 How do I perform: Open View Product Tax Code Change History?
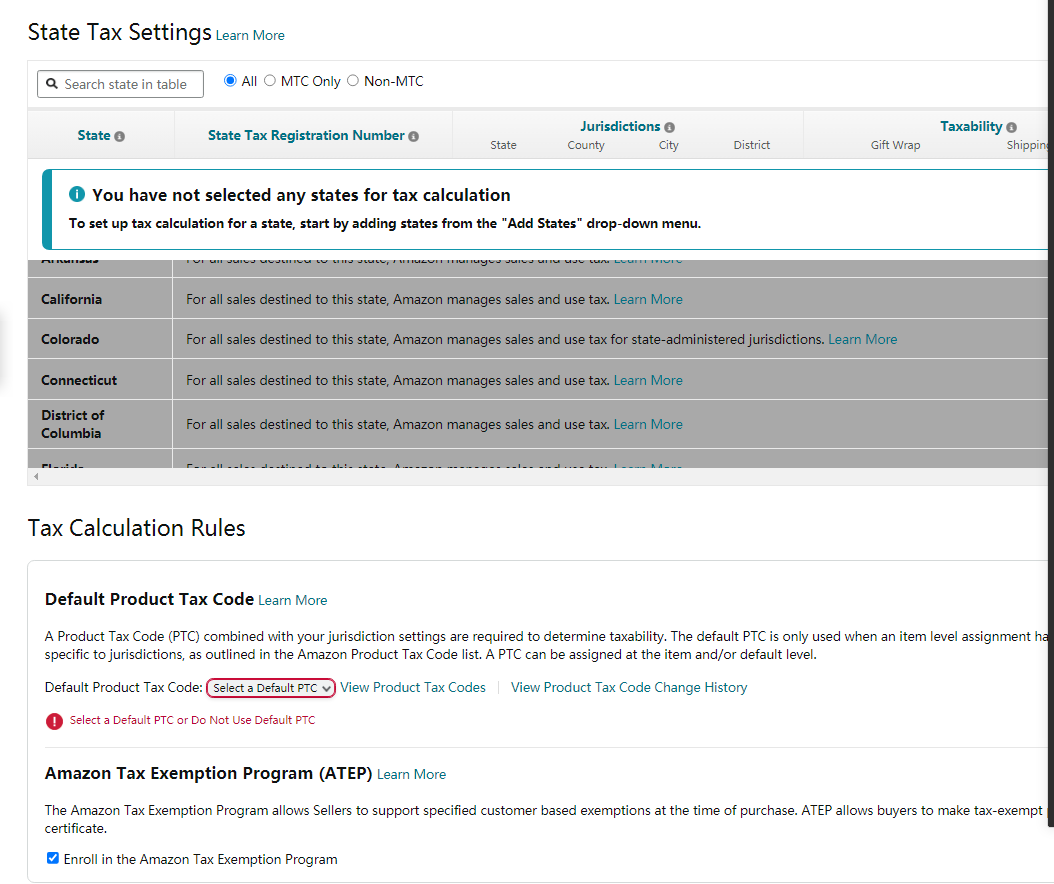pos(629,688)
